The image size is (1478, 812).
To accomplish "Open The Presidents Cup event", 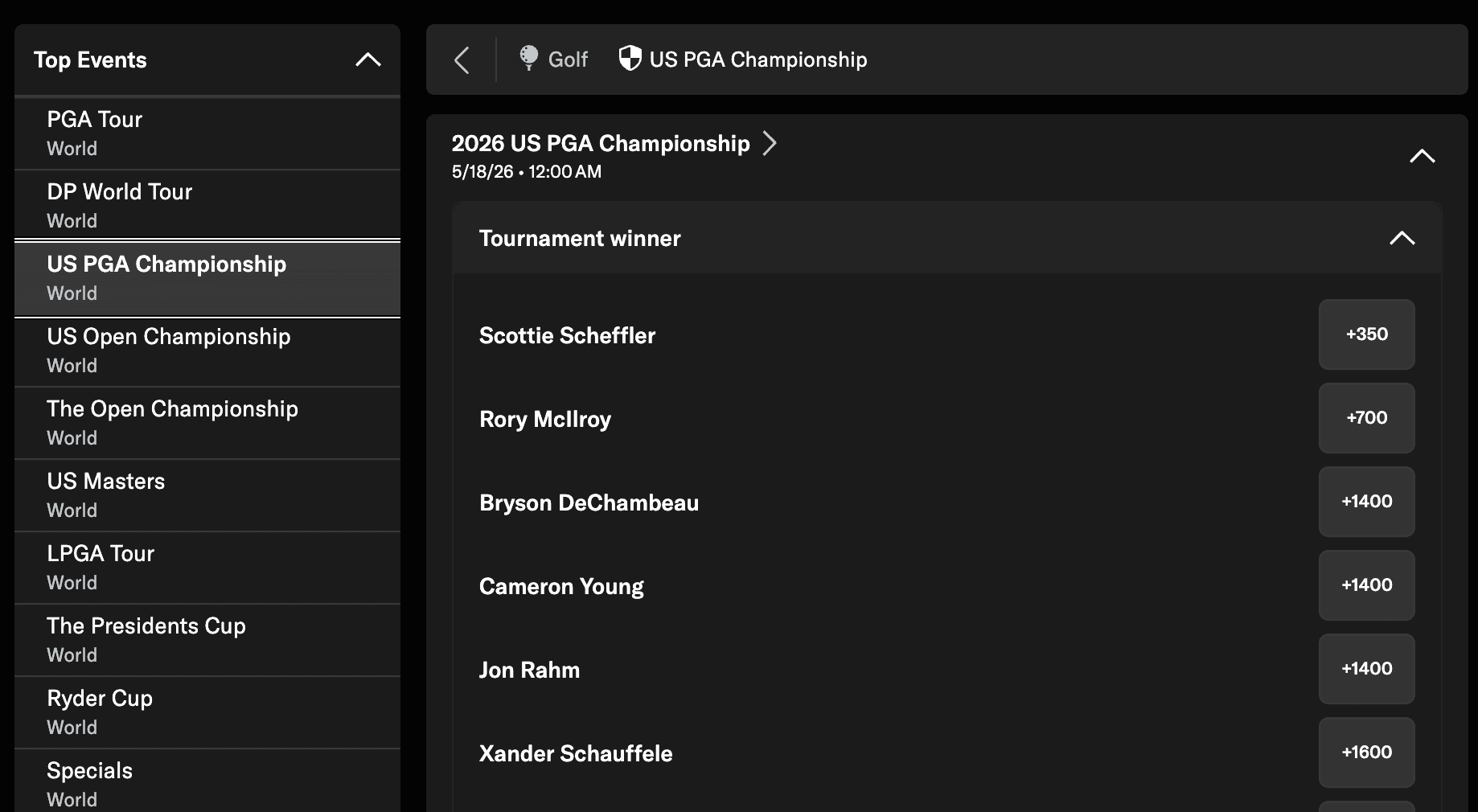I will click(x=207, y=640).
